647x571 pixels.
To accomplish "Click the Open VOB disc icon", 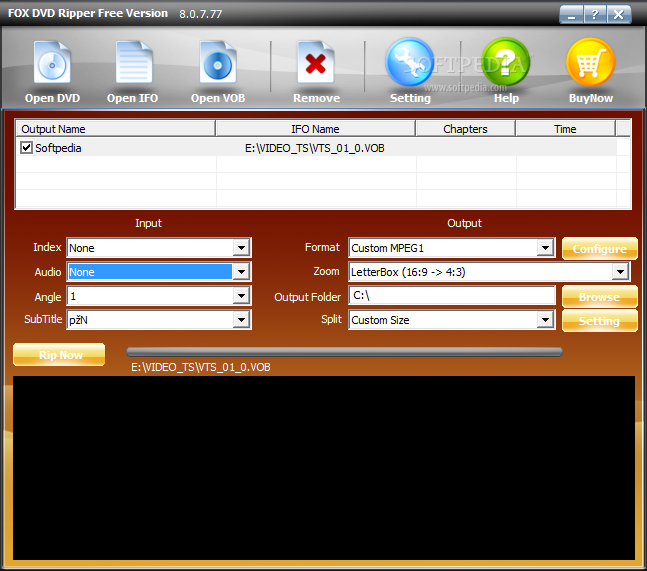I will [218, 63].
